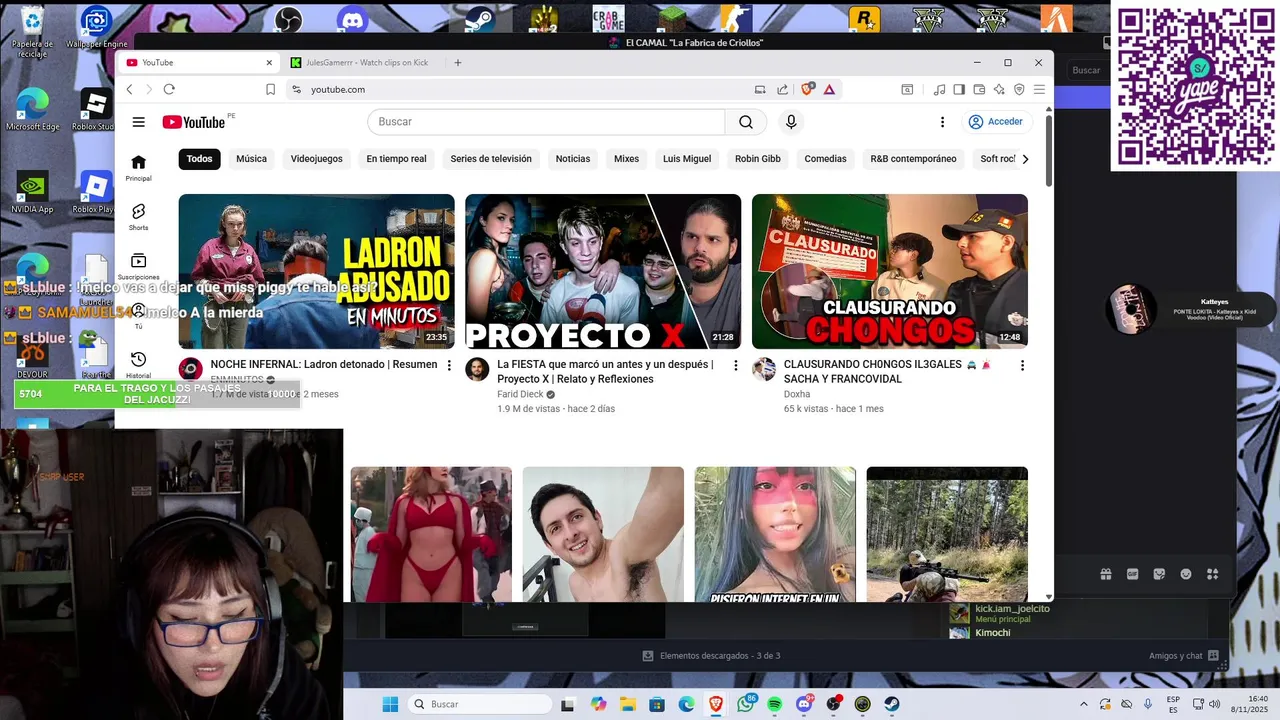Open Suscripciones in the YouTube sidebar
This screenshot has width=1280, height=720.
[138, 266]
